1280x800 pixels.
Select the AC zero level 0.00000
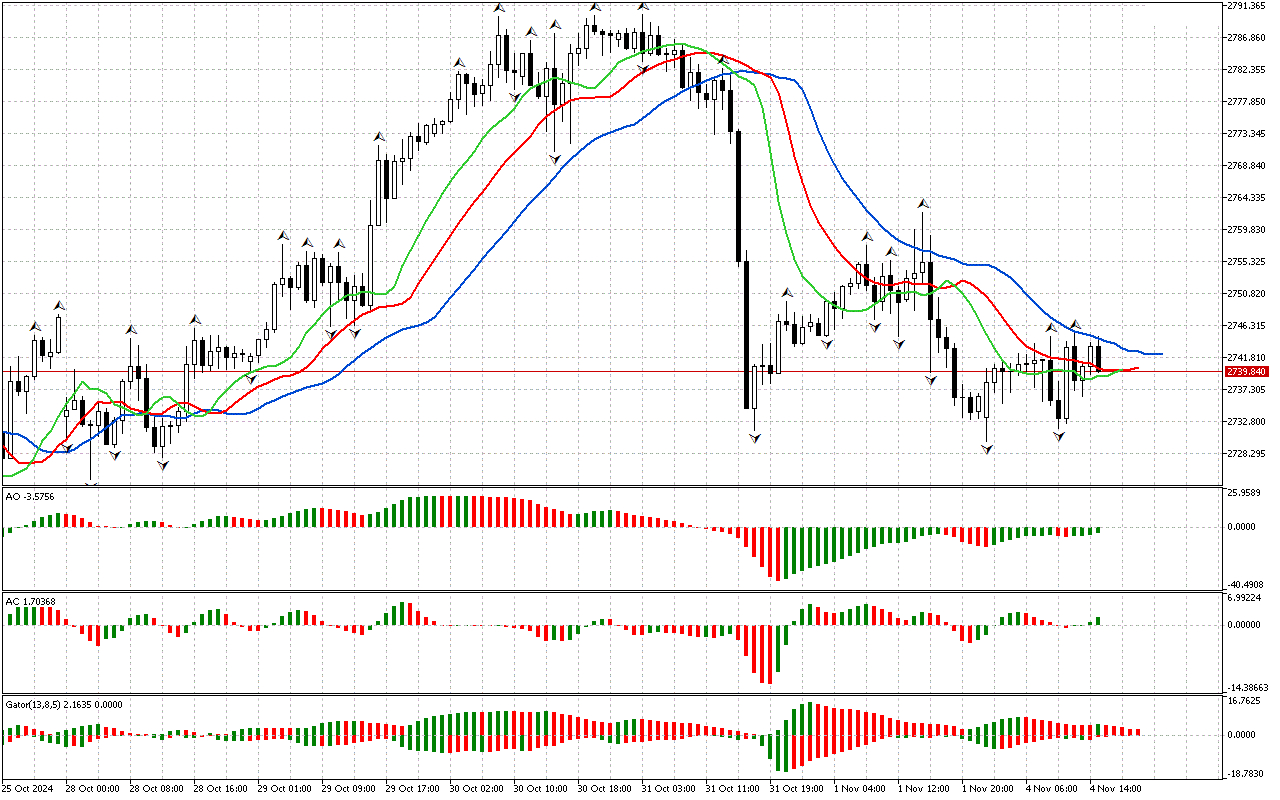[1245, 625]
